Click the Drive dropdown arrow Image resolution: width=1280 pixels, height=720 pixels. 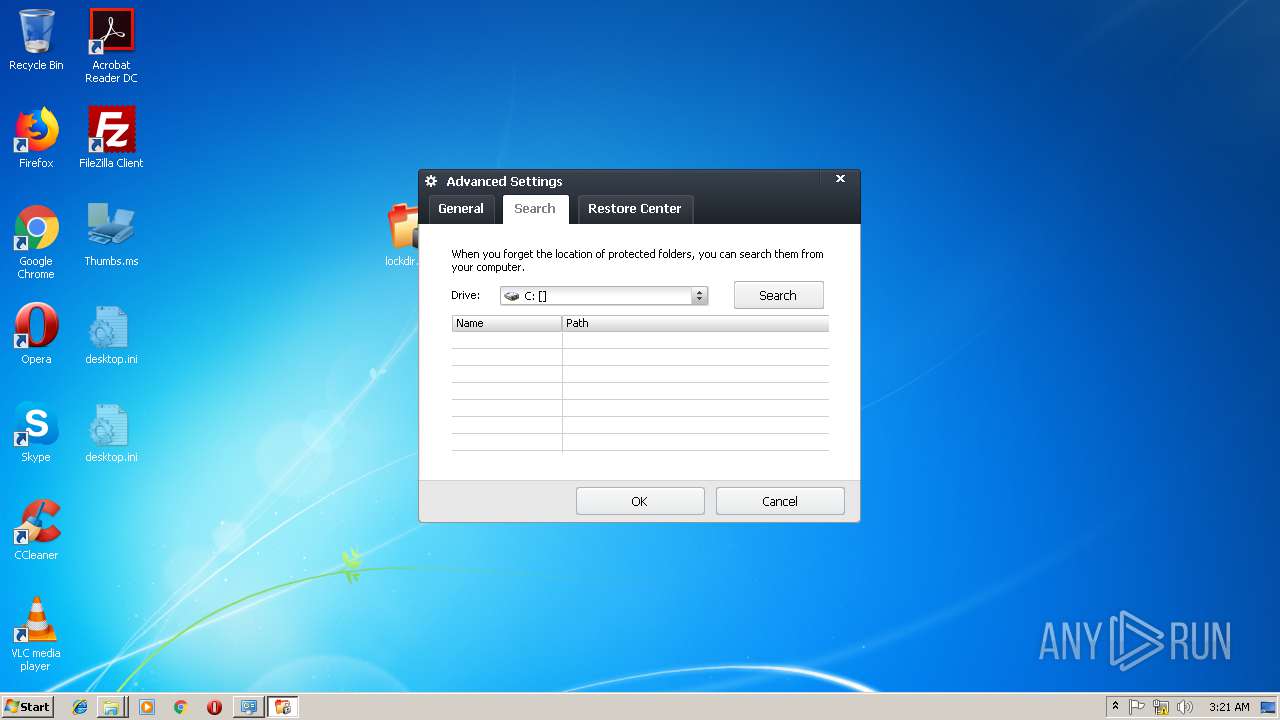pyautogui.click(x=700, y=296)
